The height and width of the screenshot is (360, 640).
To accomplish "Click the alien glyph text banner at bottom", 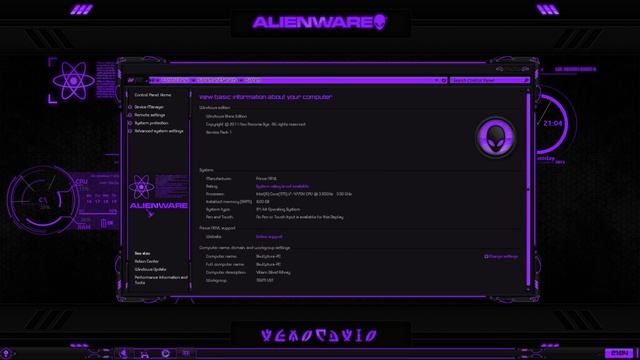I will click(x=320, y=336).
